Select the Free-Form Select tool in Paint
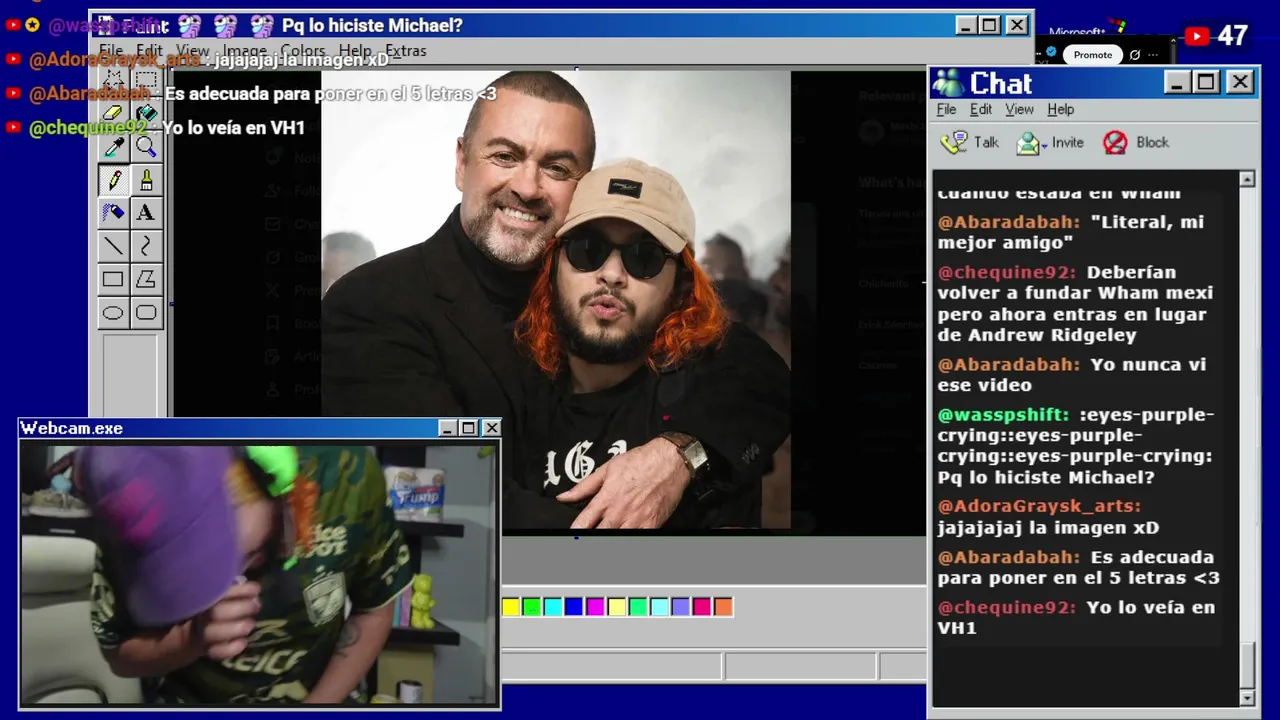The image size is (1280, 720). click(x=113, y=80)
